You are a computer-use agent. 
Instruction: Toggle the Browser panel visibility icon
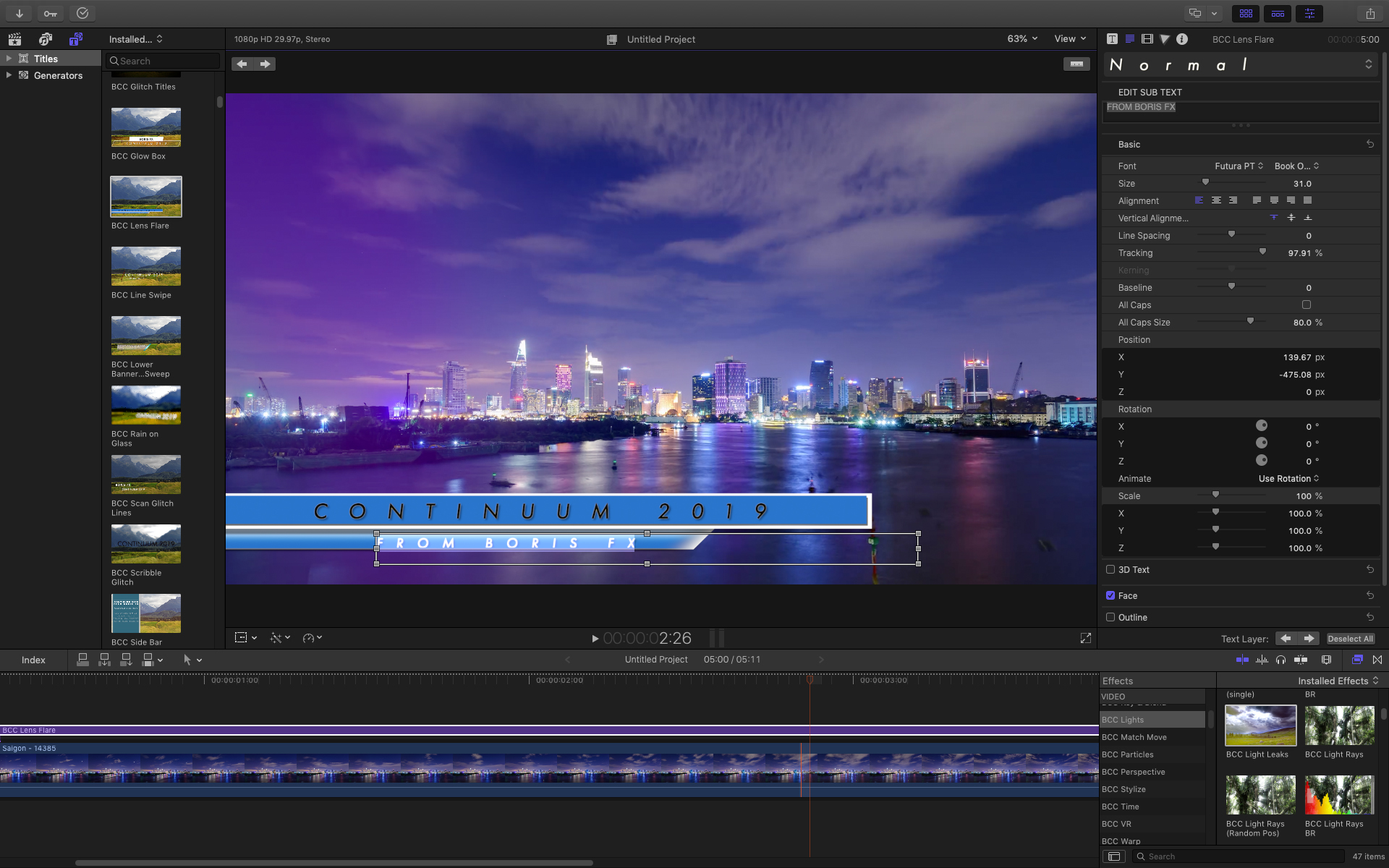[x=1246, y=13]
